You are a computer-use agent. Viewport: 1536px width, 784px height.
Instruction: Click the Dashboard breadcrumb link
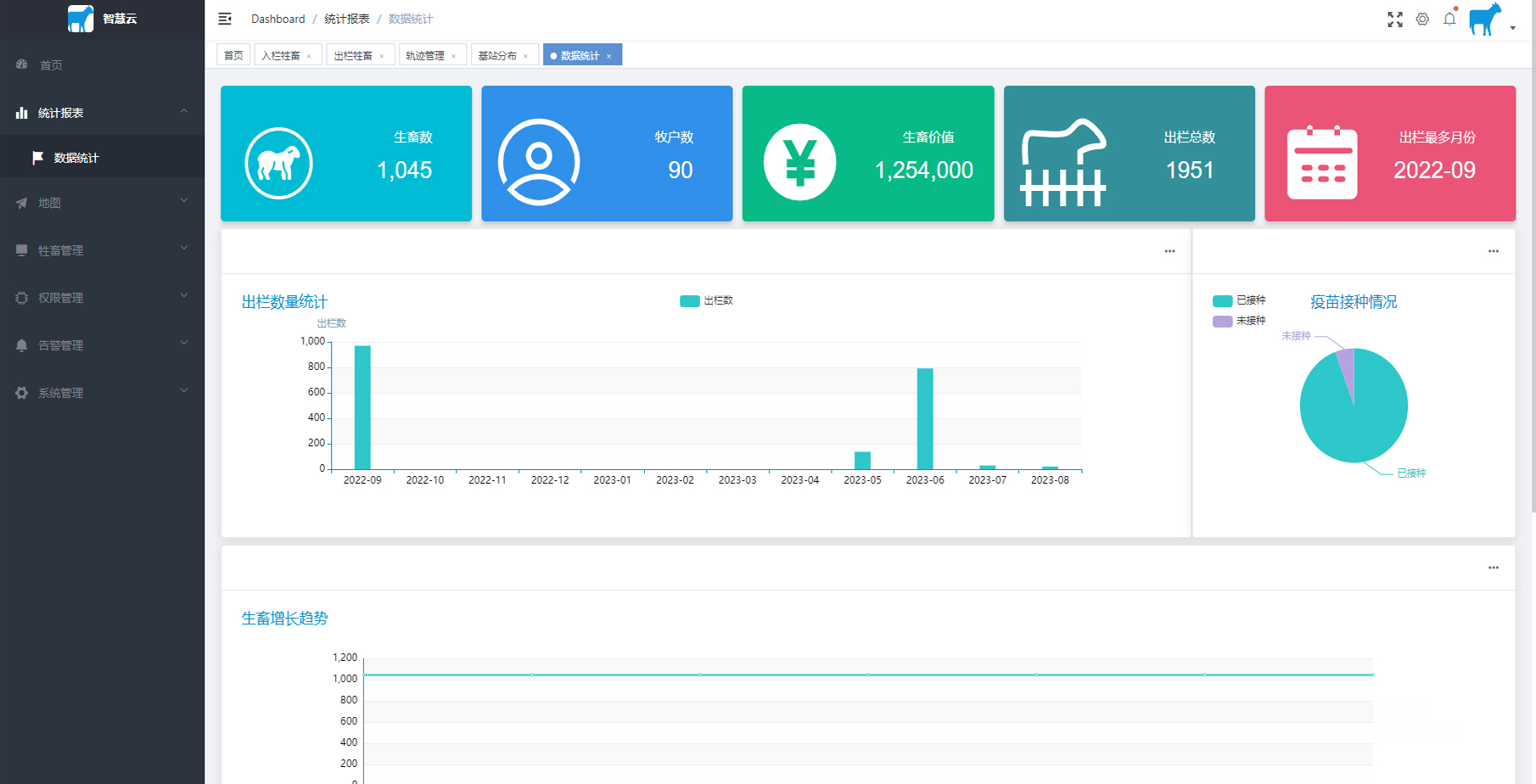pos(277,19)
